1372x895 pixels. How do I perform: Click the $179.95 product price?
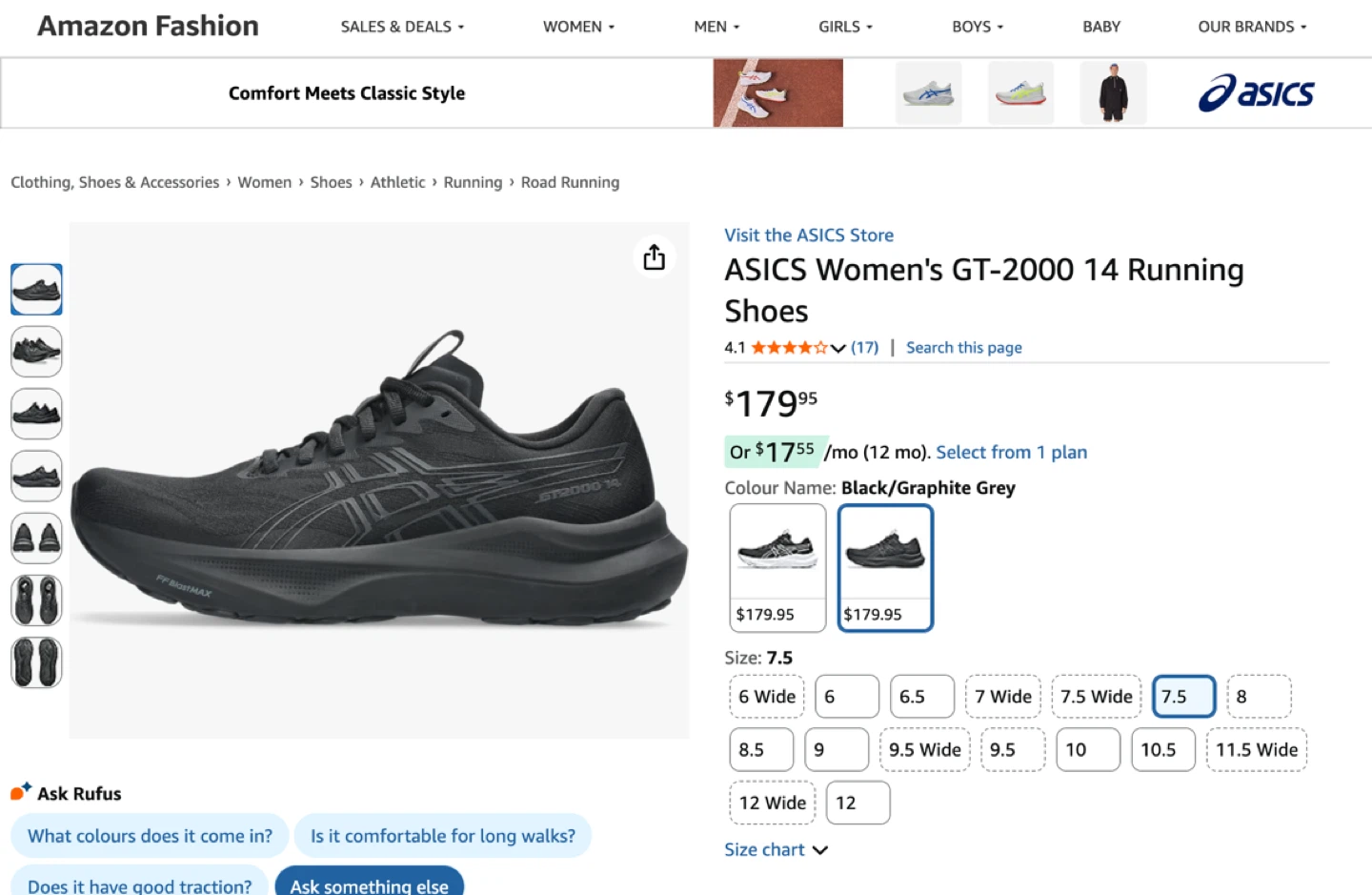click(771, 402)
